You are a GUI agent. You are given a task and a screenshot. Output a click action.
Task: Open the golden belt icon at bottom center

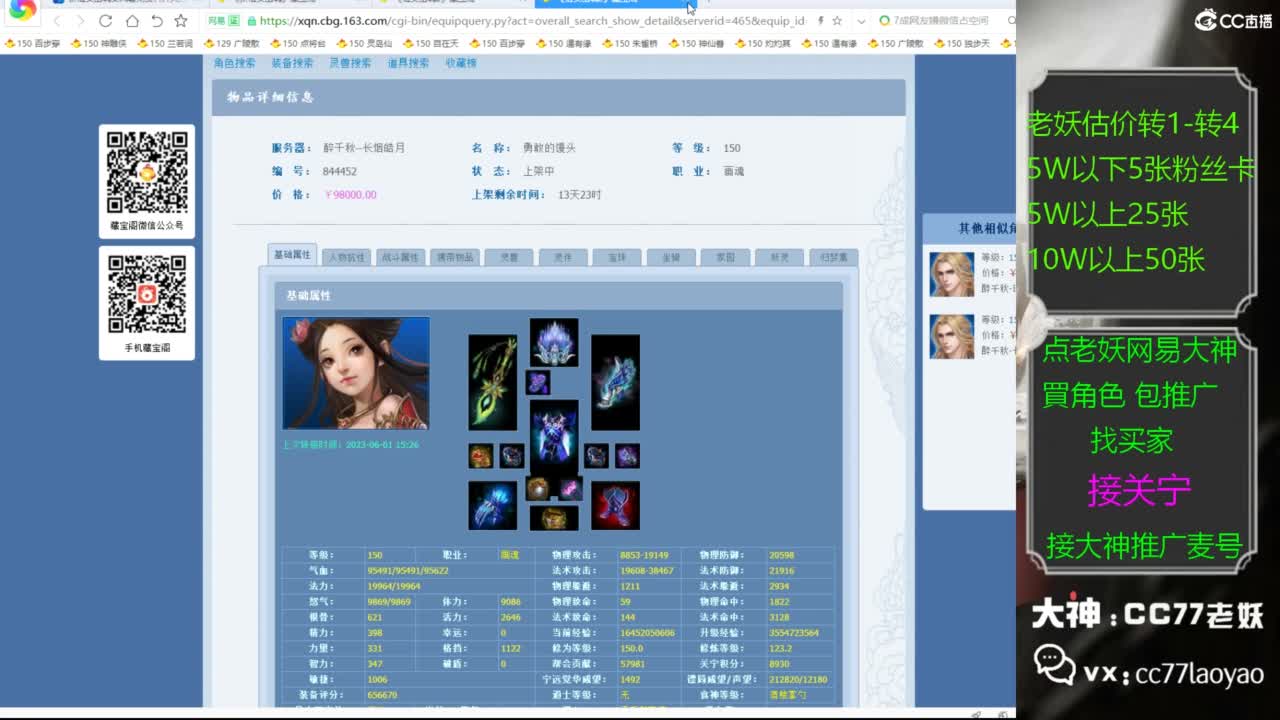tap(554, 518)
